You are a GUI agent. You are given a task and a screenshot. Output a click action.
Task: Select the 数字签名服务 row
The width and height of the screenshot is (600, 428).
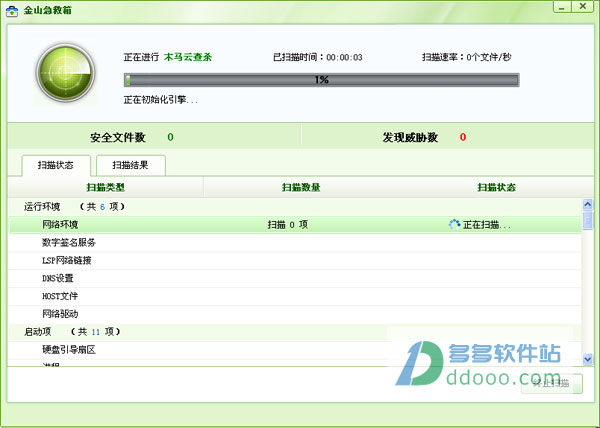pos(295,242)
